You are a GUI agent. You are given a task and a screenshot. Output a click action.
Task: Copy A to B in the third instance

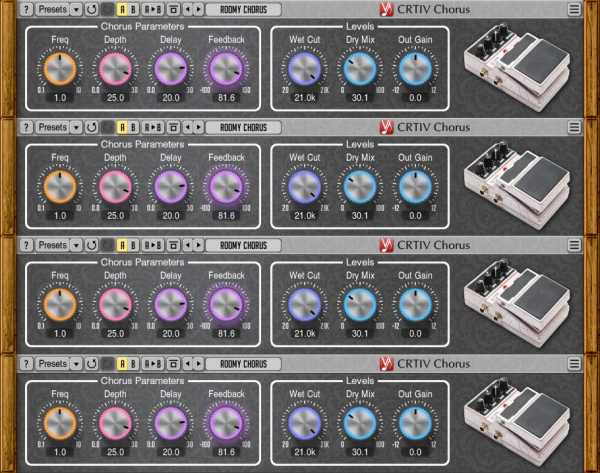(153, 245)
